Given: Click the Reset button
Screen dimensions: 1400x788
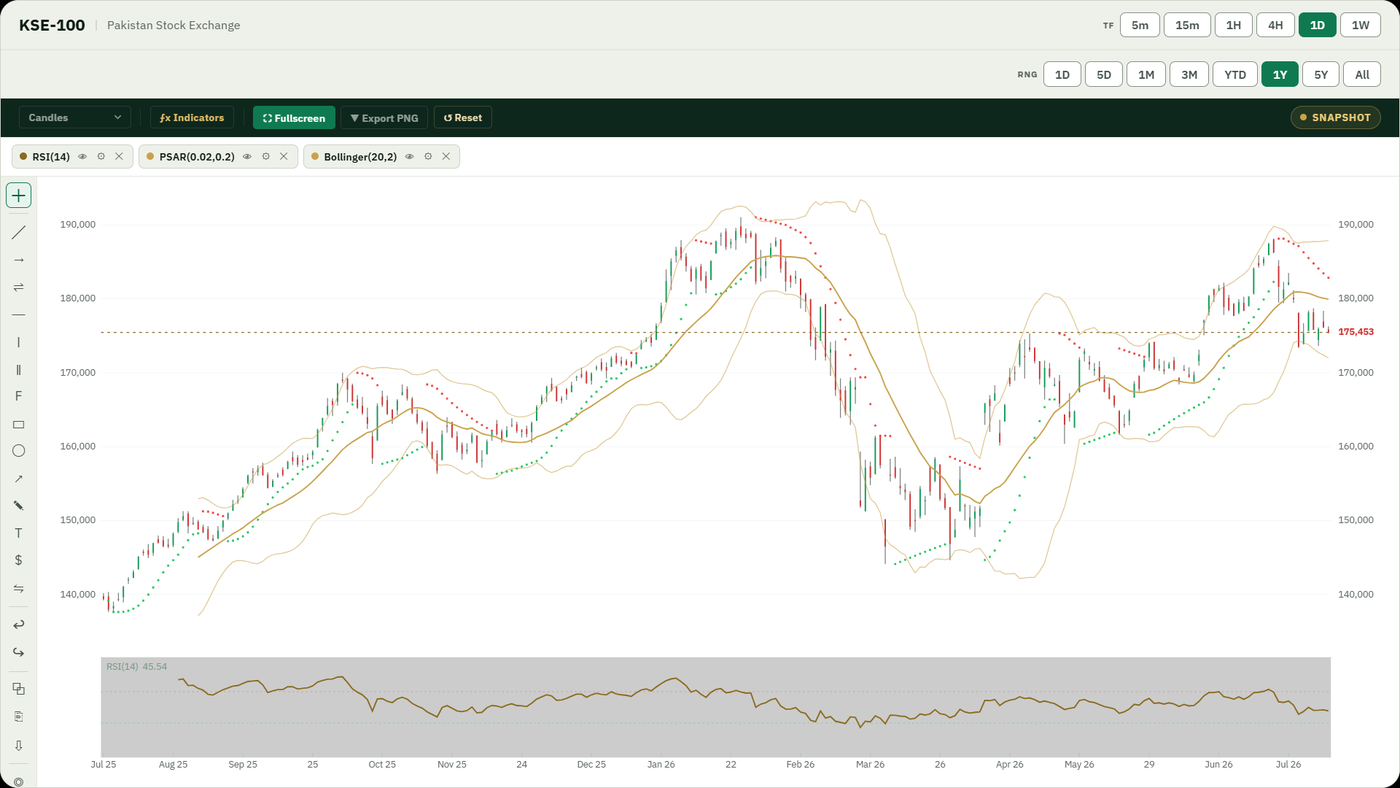Looking at the screenshot, I should pos(463,118).
